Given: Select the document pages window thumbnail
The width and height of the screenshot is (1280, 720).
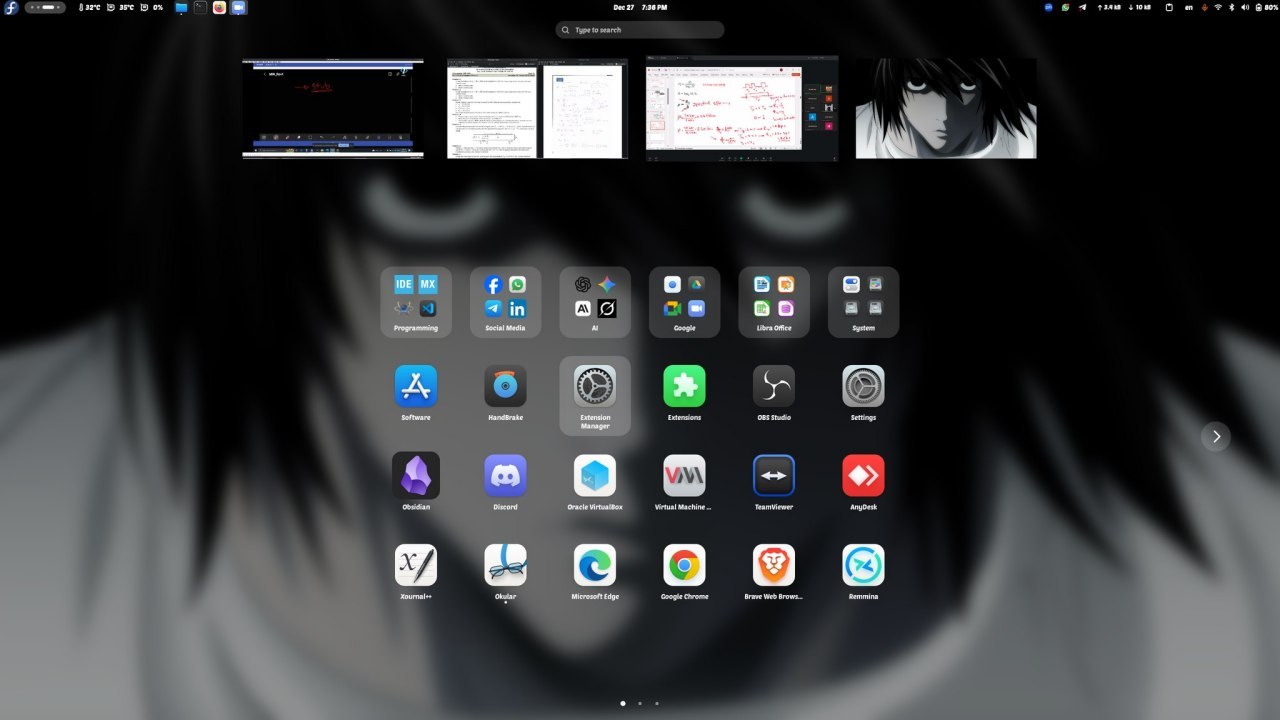Looking at the screenshot, I should 537,108.
